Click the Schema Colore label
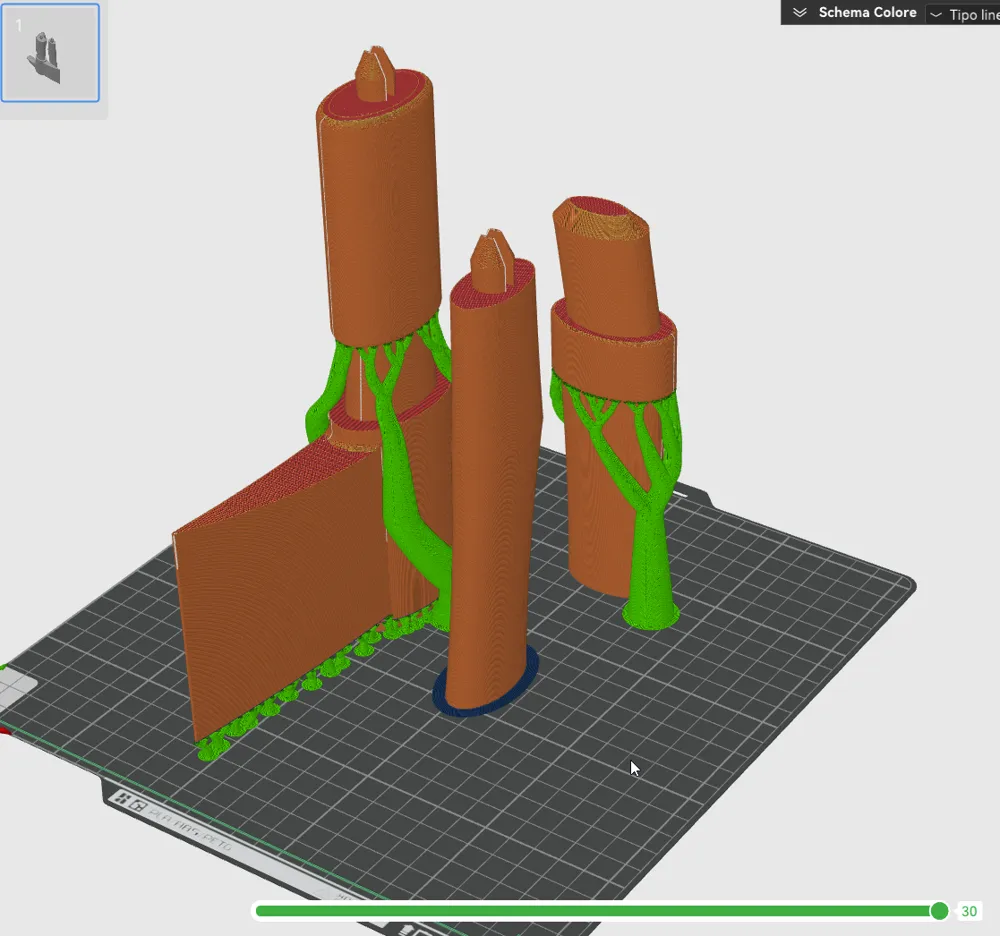The image size is (1000, 936). point(867,13)
